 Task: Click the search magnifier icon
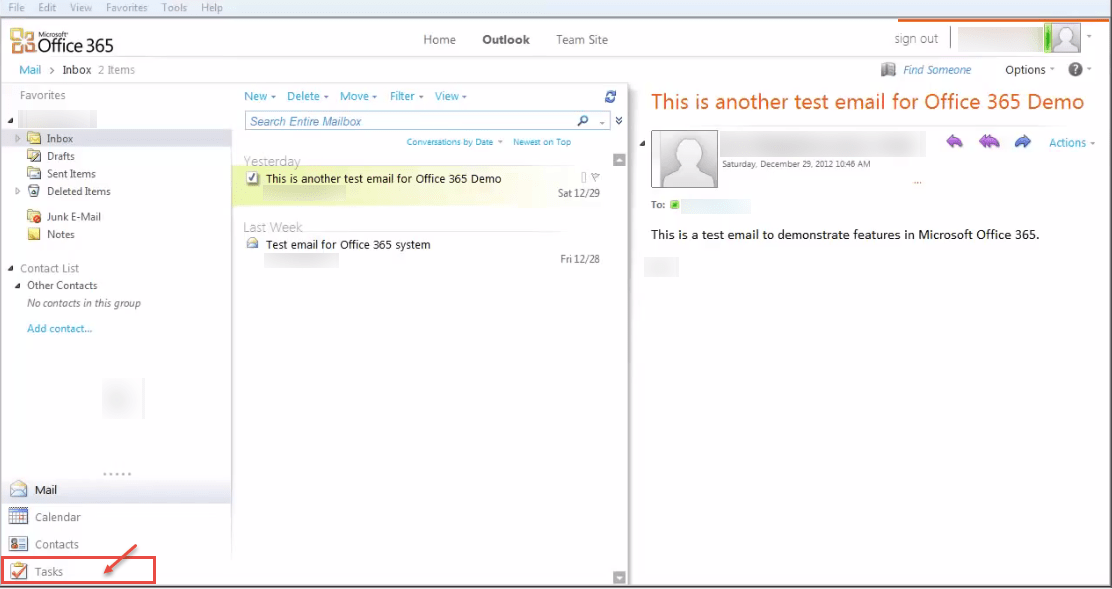click(583, 121)
